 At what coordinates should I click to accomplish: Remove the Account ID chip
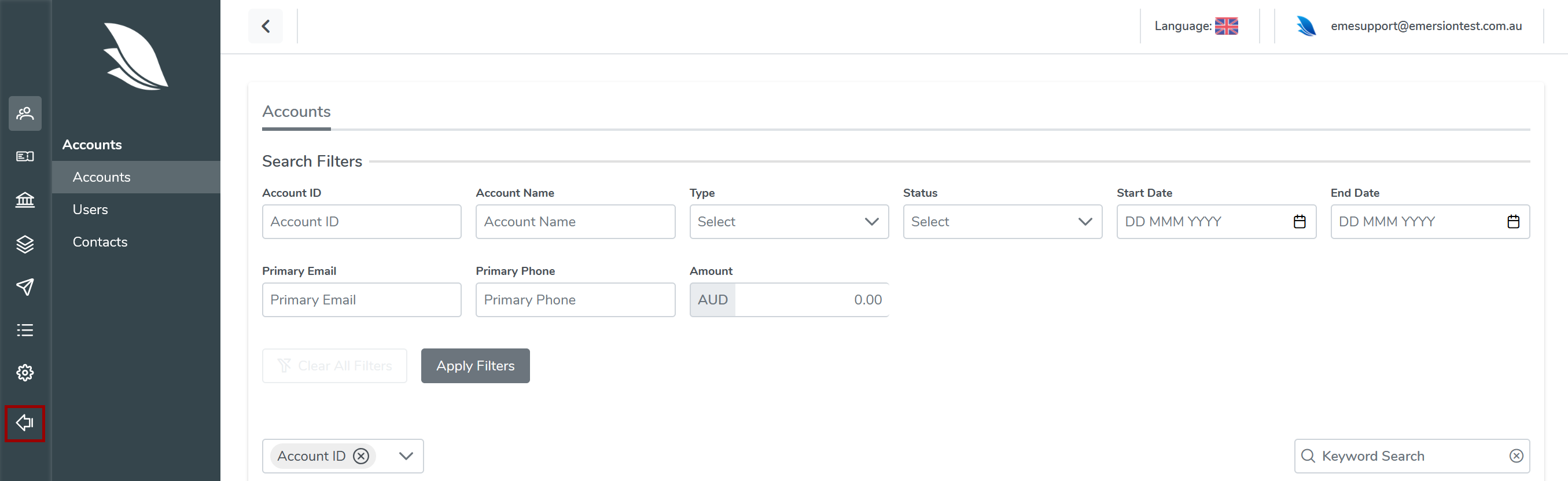pyautogui.click(x=361, y=456)
